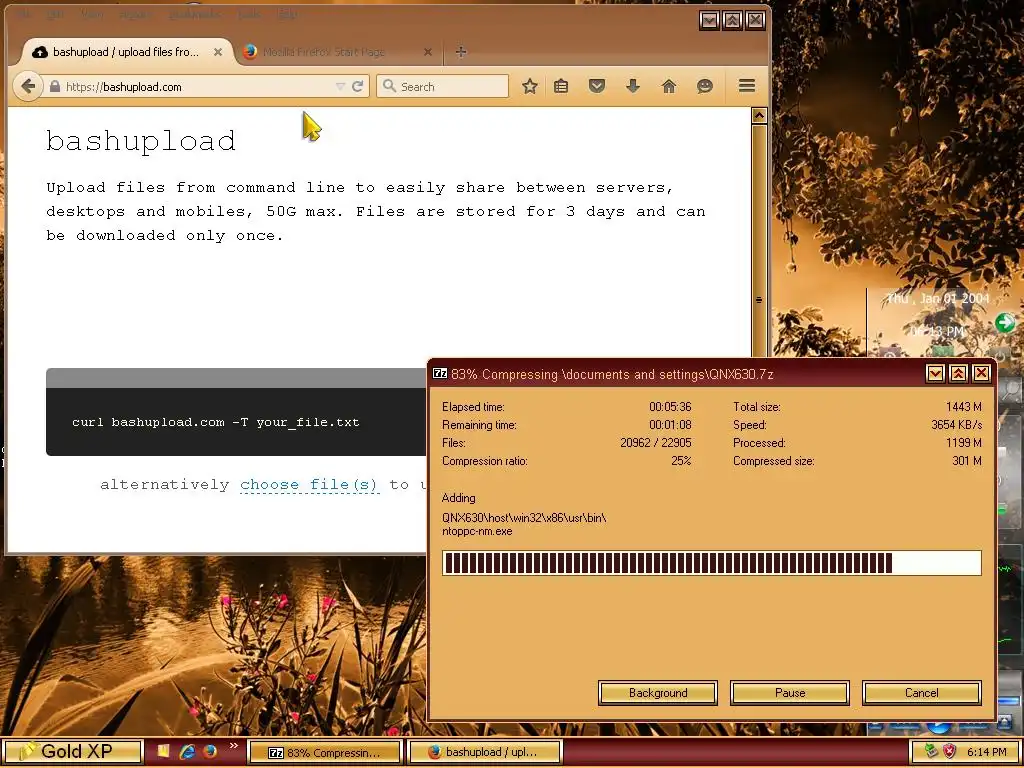This screenshot has height=768, width=1024.
Task: Expand hidden quick launch items chevron
Action: [233, 746]
